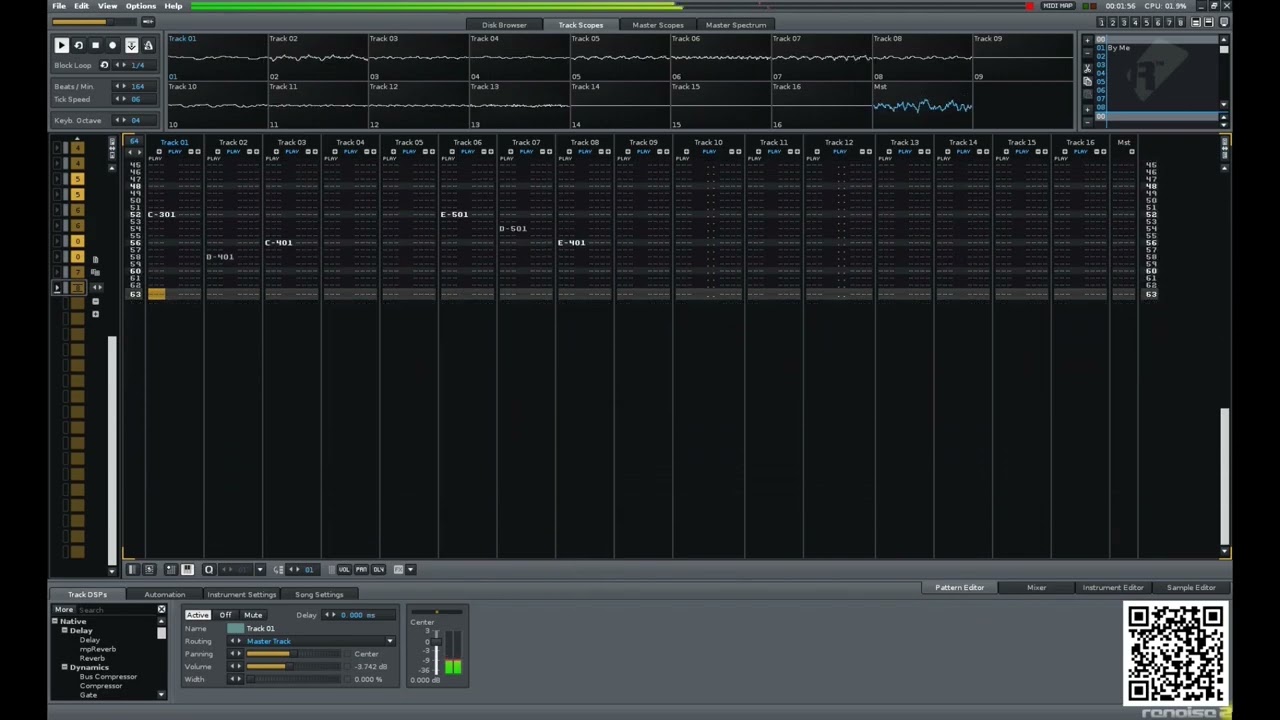Click the Track 01 color swatch
1280x720 pixels.
point(235,628)
